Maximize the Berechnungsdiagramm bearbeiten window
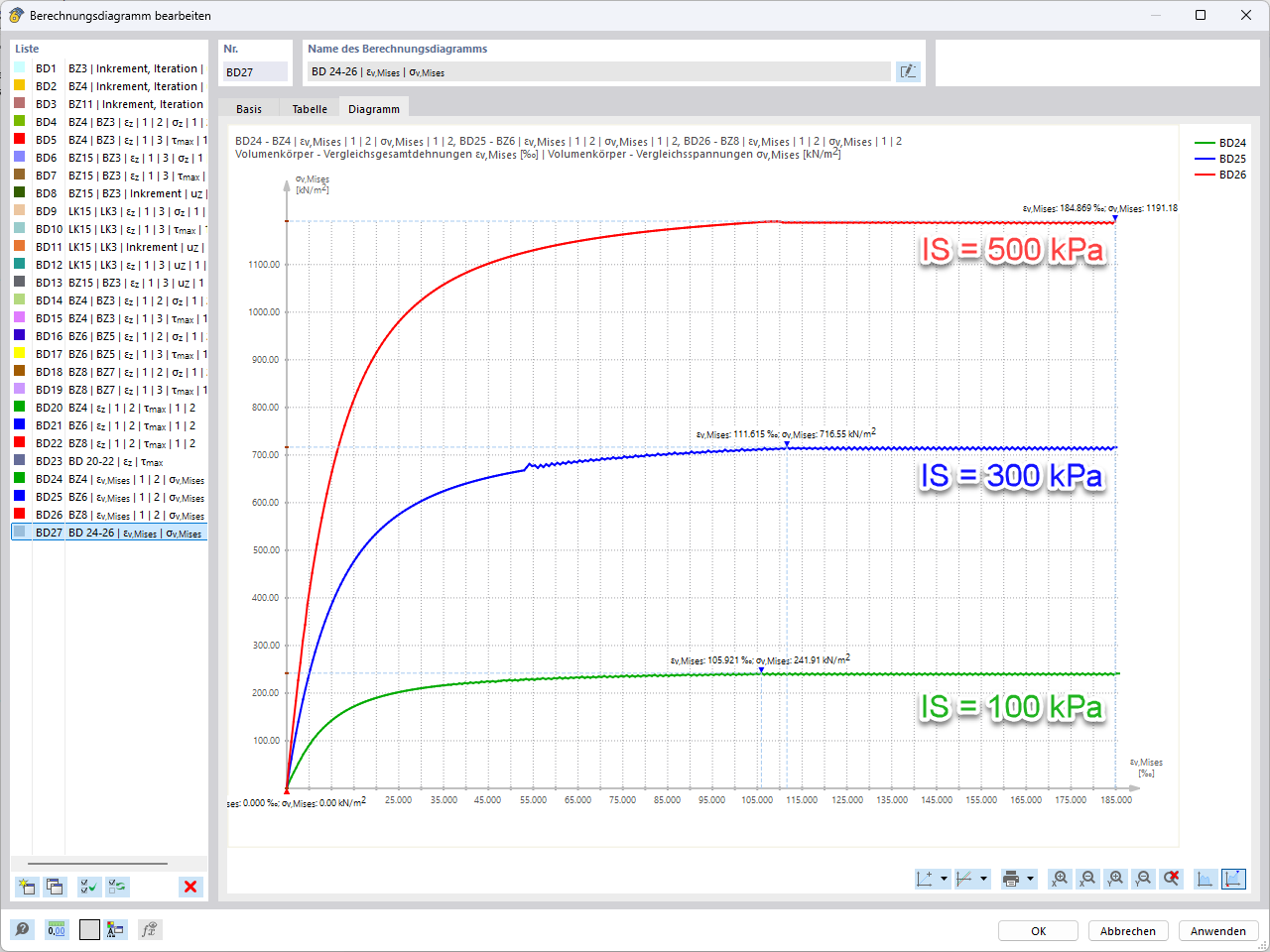Viewport: 1270px width, 952px height. pos(1201,15)
